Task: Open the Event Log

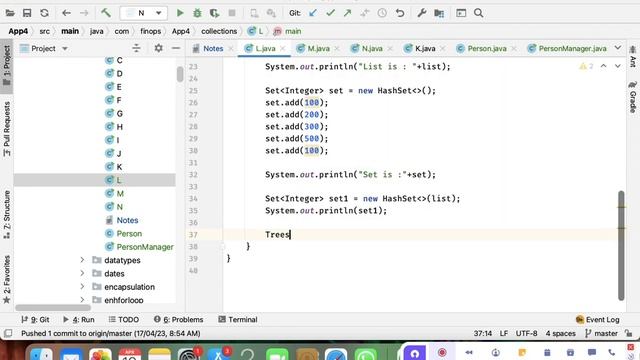Action: pos(598,320)
